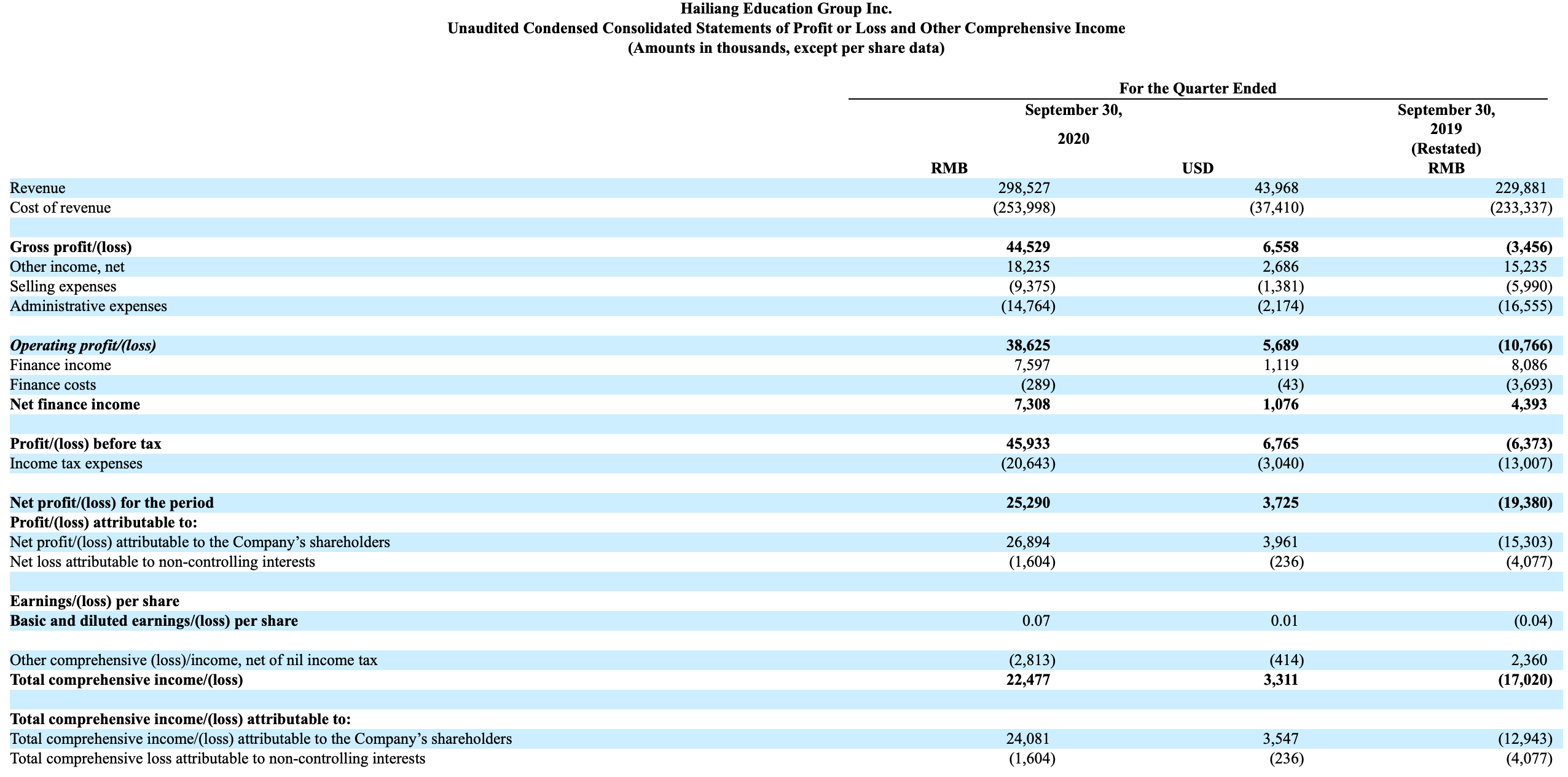
Task: Click the Selling expenses label
Action: coord(63,286)
